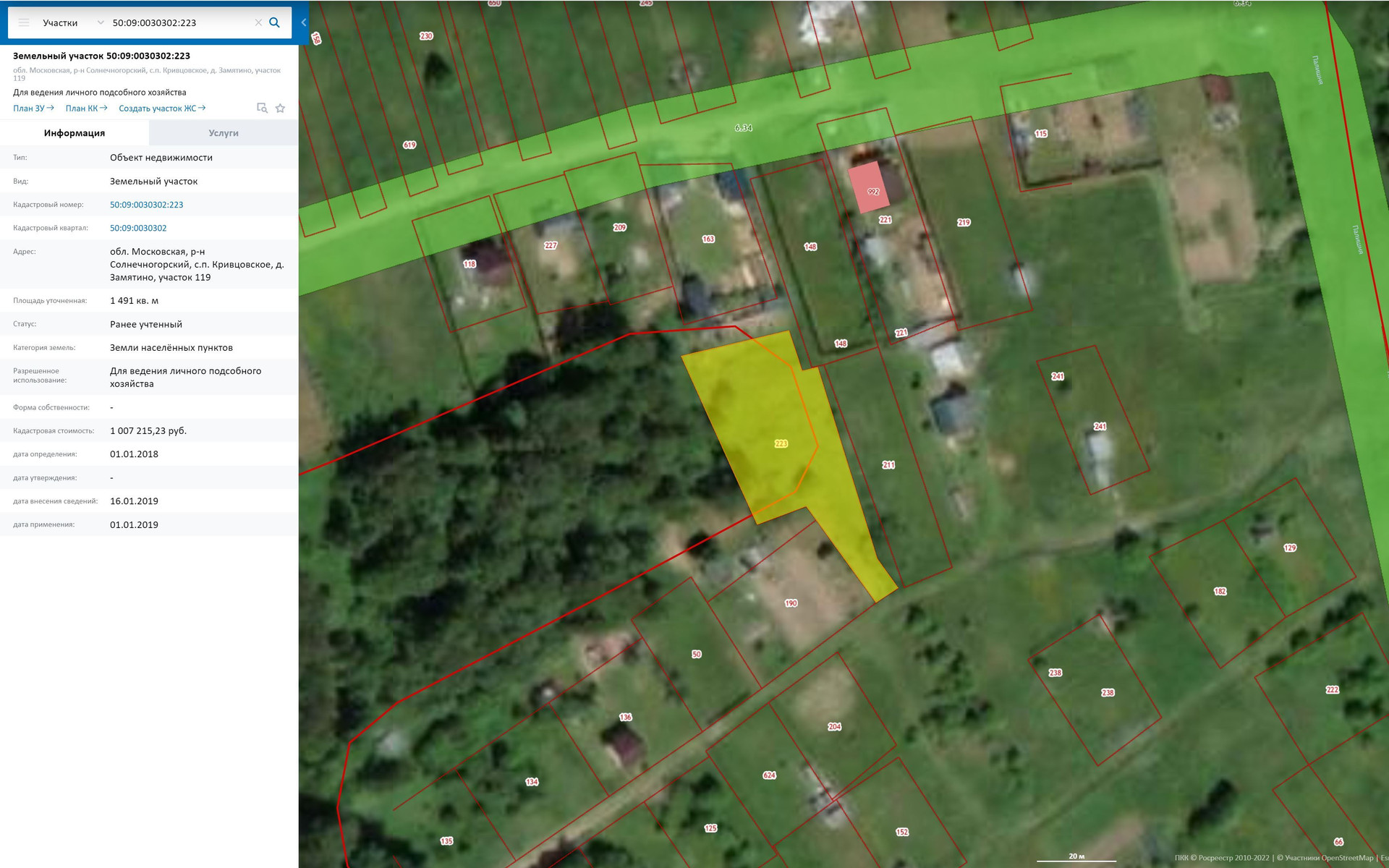
Task: Click the pink building marker 992
Action: (869, 187)
